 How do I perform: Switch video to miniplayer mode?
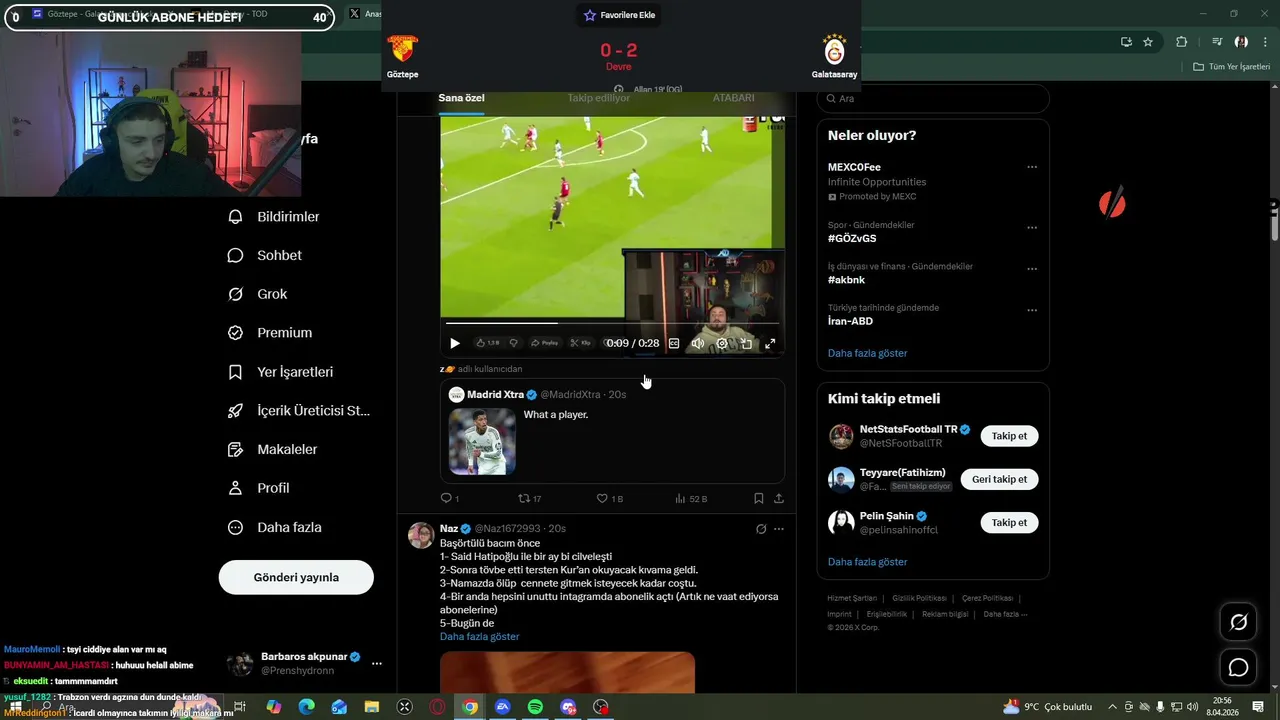[x=746, y=343]
